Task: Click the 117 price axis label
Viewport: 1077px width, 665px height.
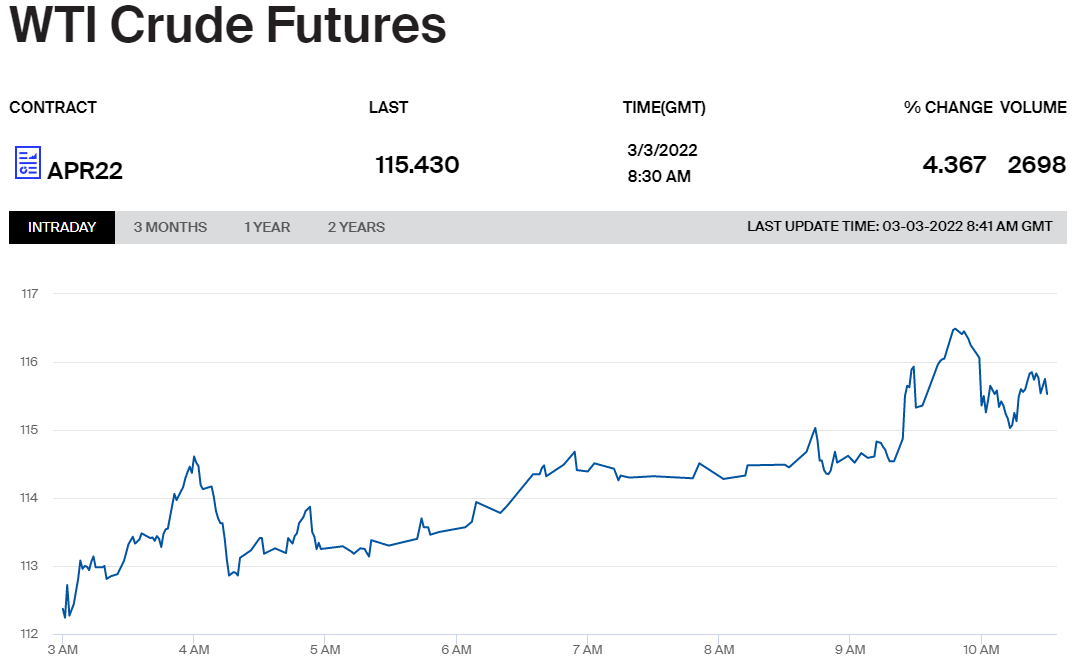Action: [x=29, y=294]
